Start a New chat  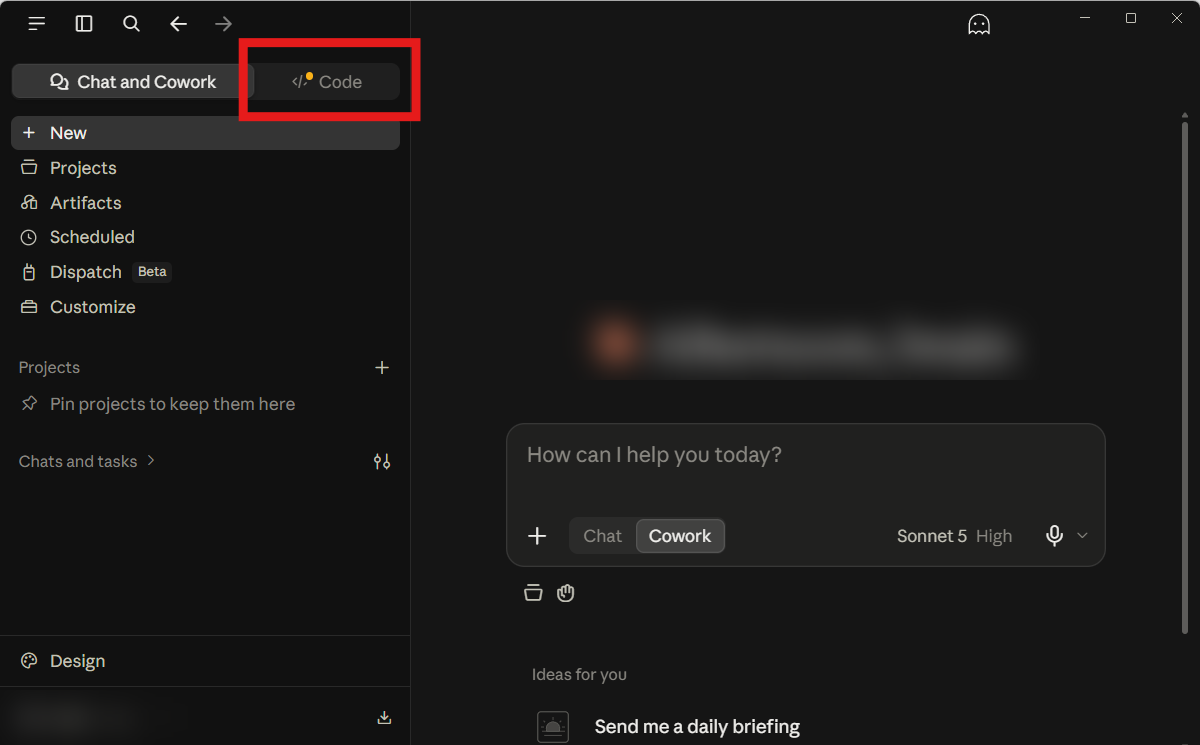205,133
